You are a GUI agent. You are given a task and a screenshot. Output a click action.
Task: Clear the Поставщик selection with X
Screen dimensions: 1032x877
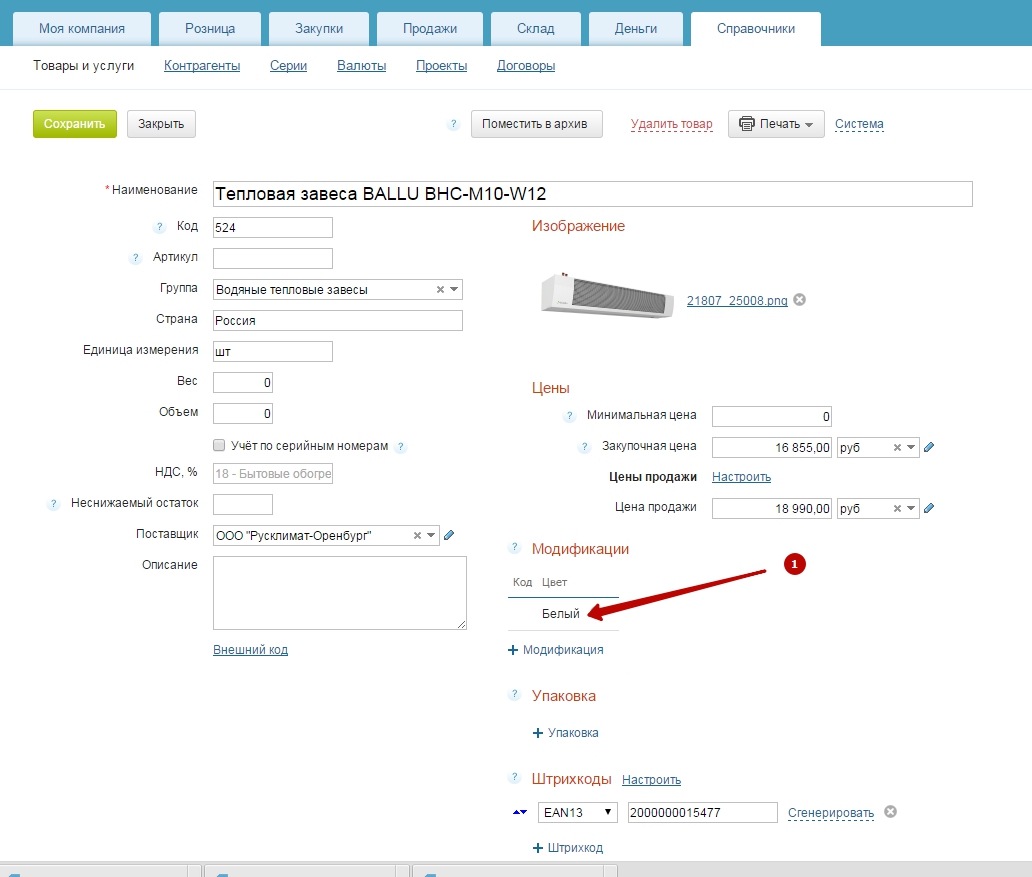click(417, 535)
